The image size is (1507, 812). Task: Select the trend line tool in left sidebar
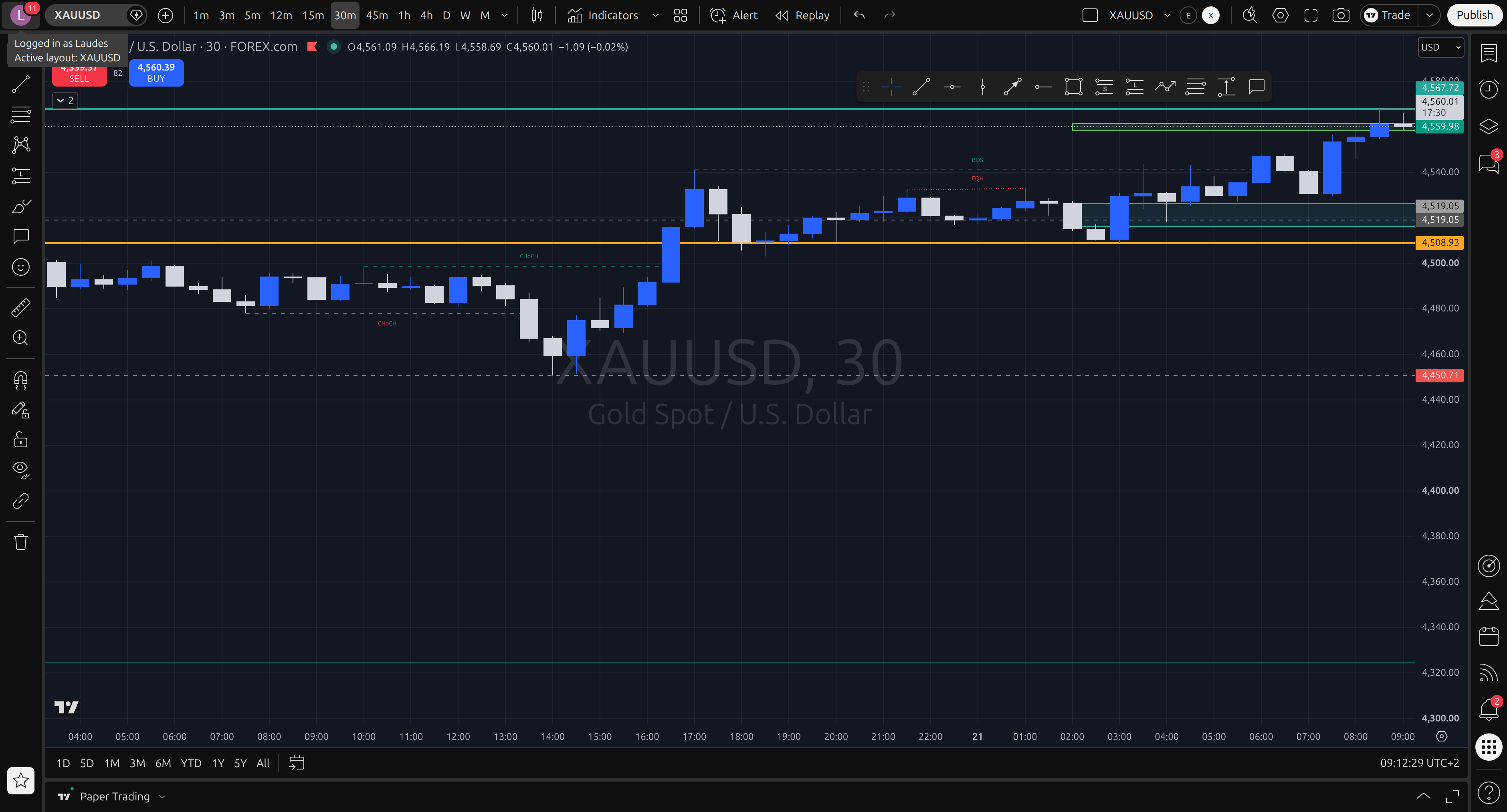click(21, 84)
